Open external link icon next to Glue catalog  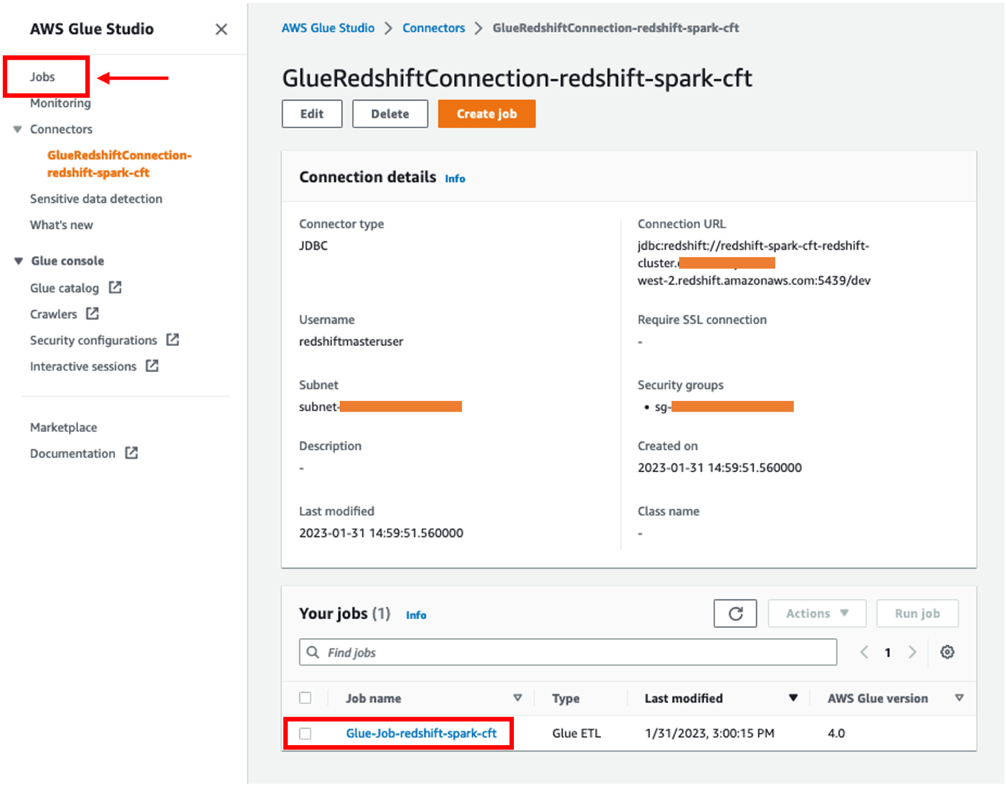pos(115,287)
